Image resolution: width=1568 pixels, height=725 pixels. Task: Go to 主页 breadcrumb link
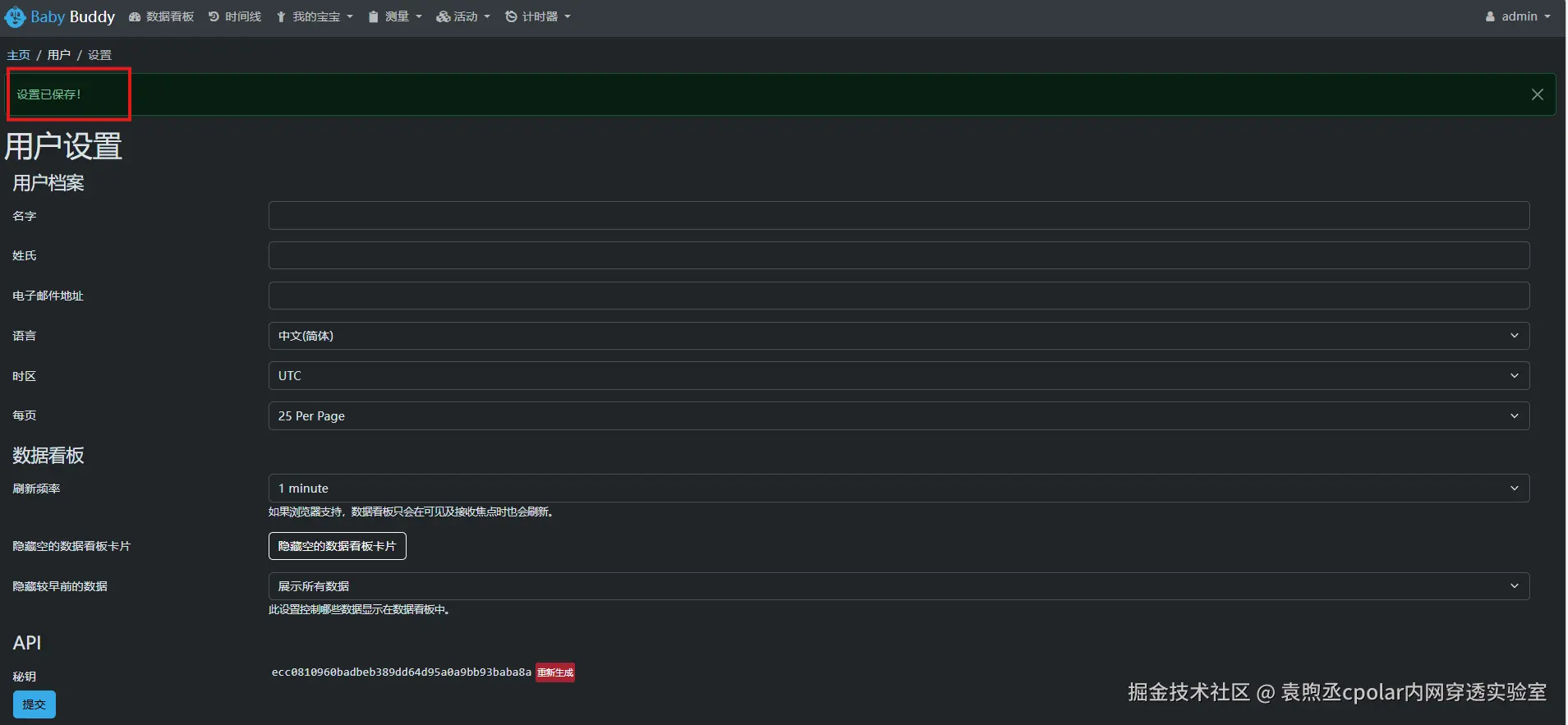click(19, 55)
